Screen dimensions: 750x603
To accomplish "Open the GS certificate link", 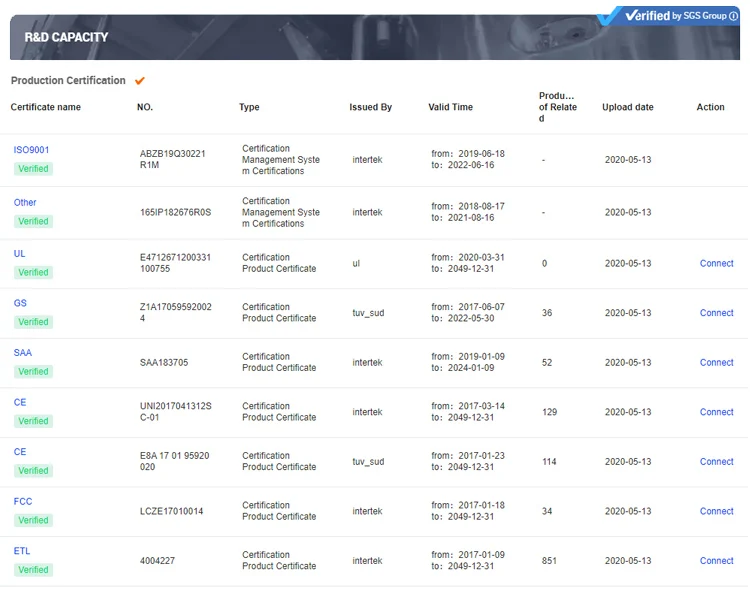I will coord(20,303).
